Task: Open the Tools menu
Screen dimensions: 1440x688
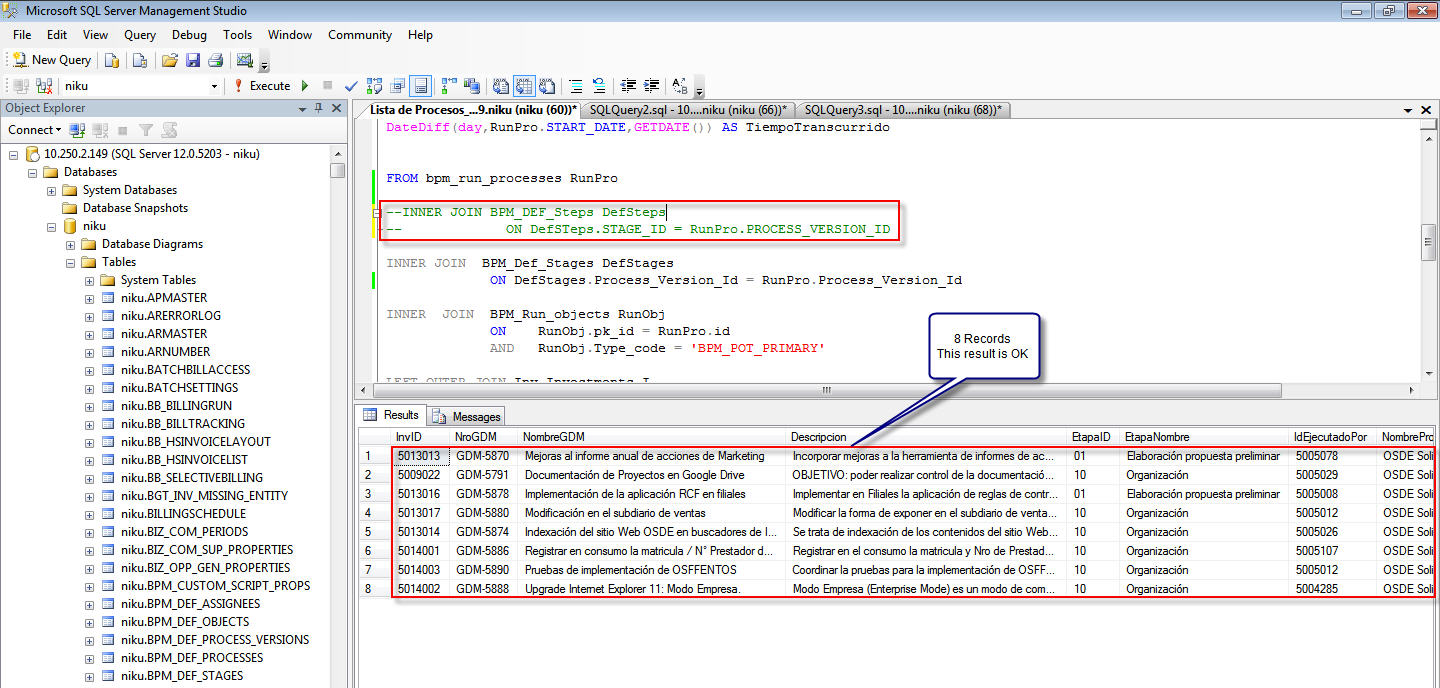Action: (x=237, y=35)
